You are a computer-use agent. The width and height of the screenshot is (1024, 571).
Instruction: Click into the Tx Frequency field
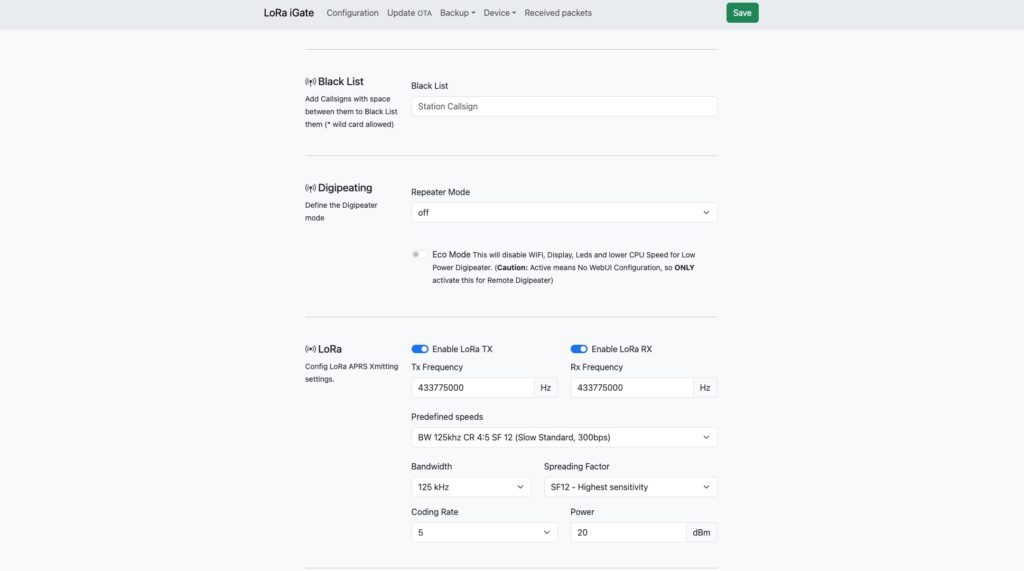point(472,388)
